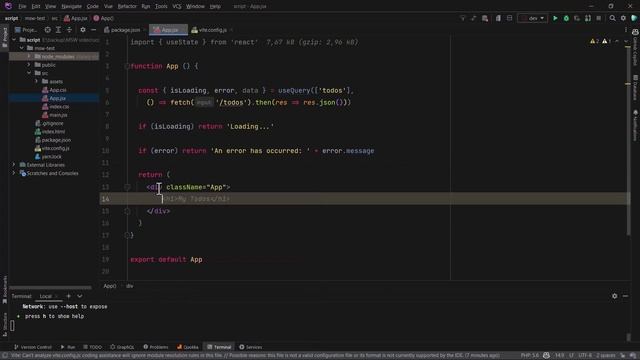The width and height of the screenshot is (640, 360).
Task: Click the App.jsx breadcrumb in navigation bar
Action: [76, 18]
